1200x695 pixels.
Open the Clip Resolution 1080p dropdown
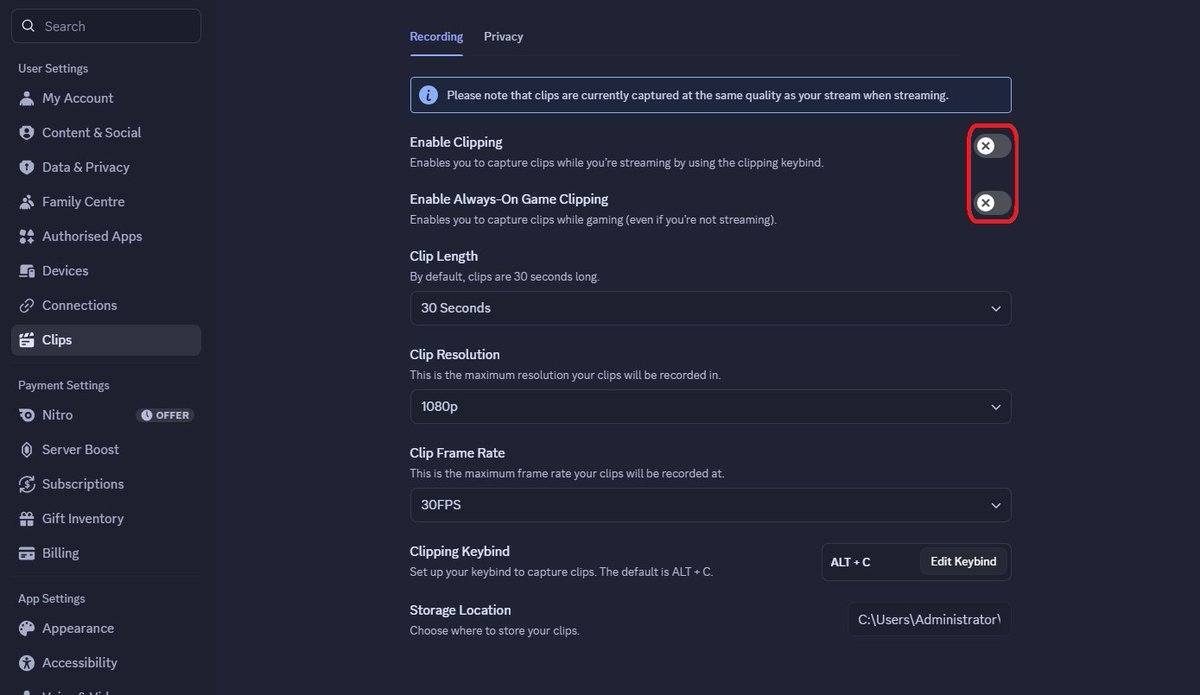point(710,407)
